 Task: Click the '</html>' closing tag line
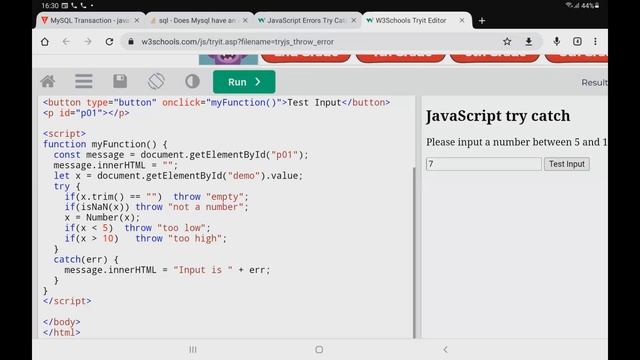coord(62,333)
